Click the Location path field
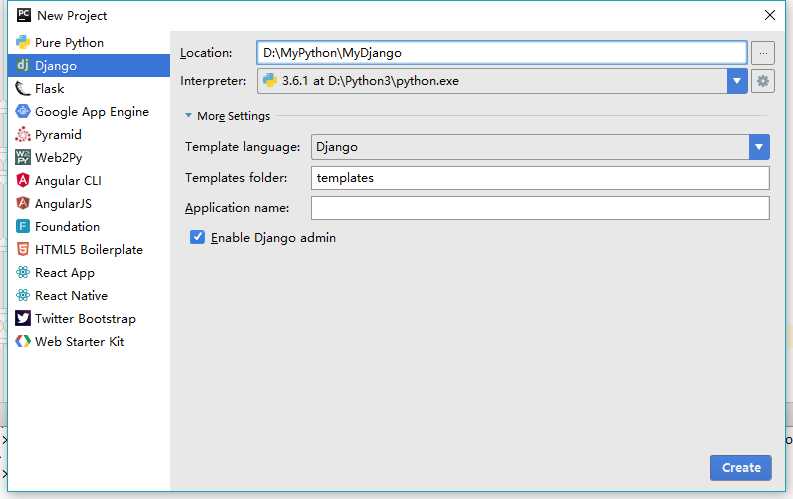 pyautogui.click(x=502, y=53)
